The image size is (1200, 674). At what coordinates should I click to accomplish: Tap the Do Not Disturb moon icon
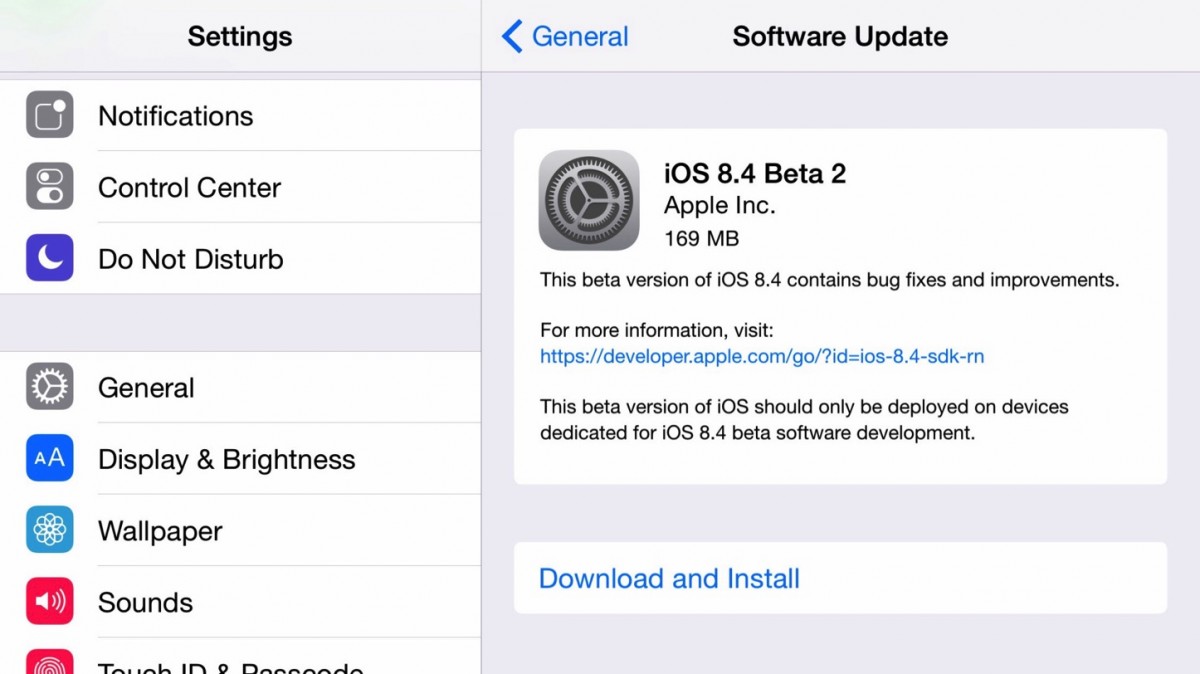pyautogui.click(x=49, y=258)
